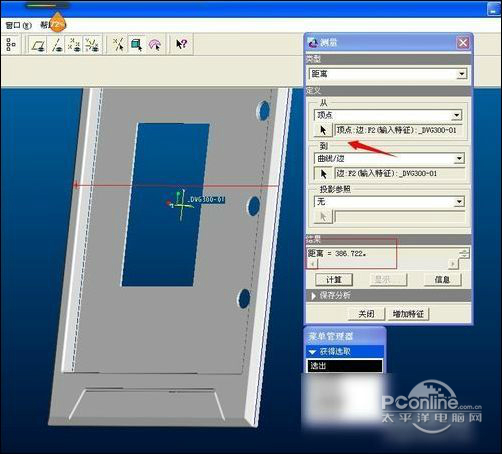Click the context help arrow icon
Image resolution: width=502 pixels, height=454 pixels.
[182, 44]
